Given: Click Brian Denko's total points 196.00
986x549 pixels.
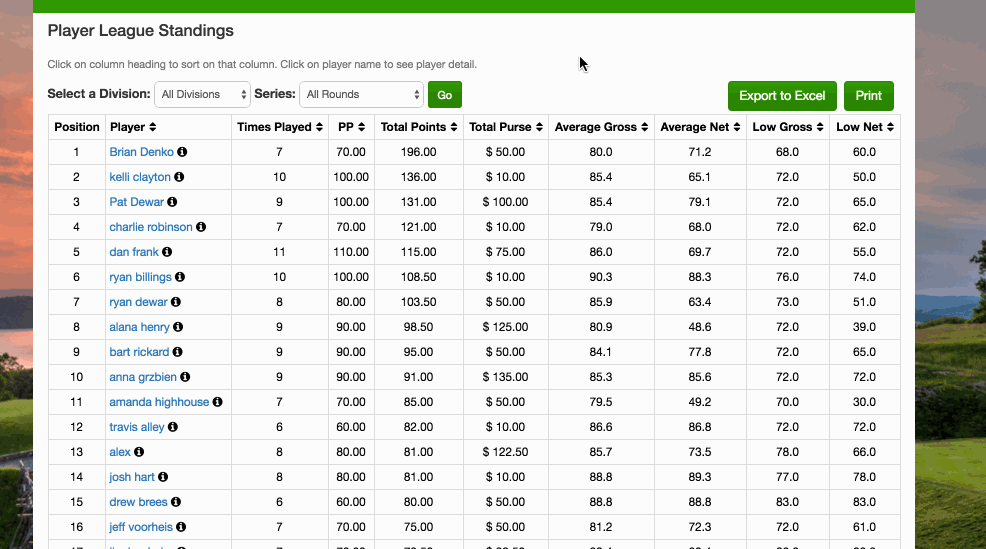Looking at the screenshot, I should 419,152.
